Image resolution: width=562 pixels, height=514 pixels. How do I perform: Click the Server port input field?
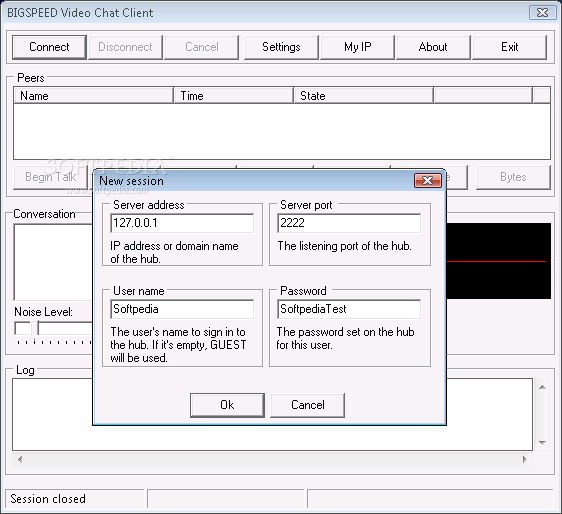coord(349,223)
